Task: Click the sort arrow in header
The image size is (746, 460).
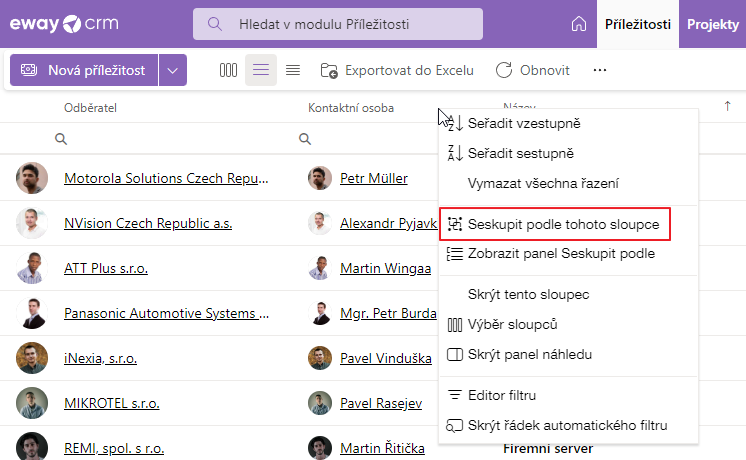Action: coord(727,106)
